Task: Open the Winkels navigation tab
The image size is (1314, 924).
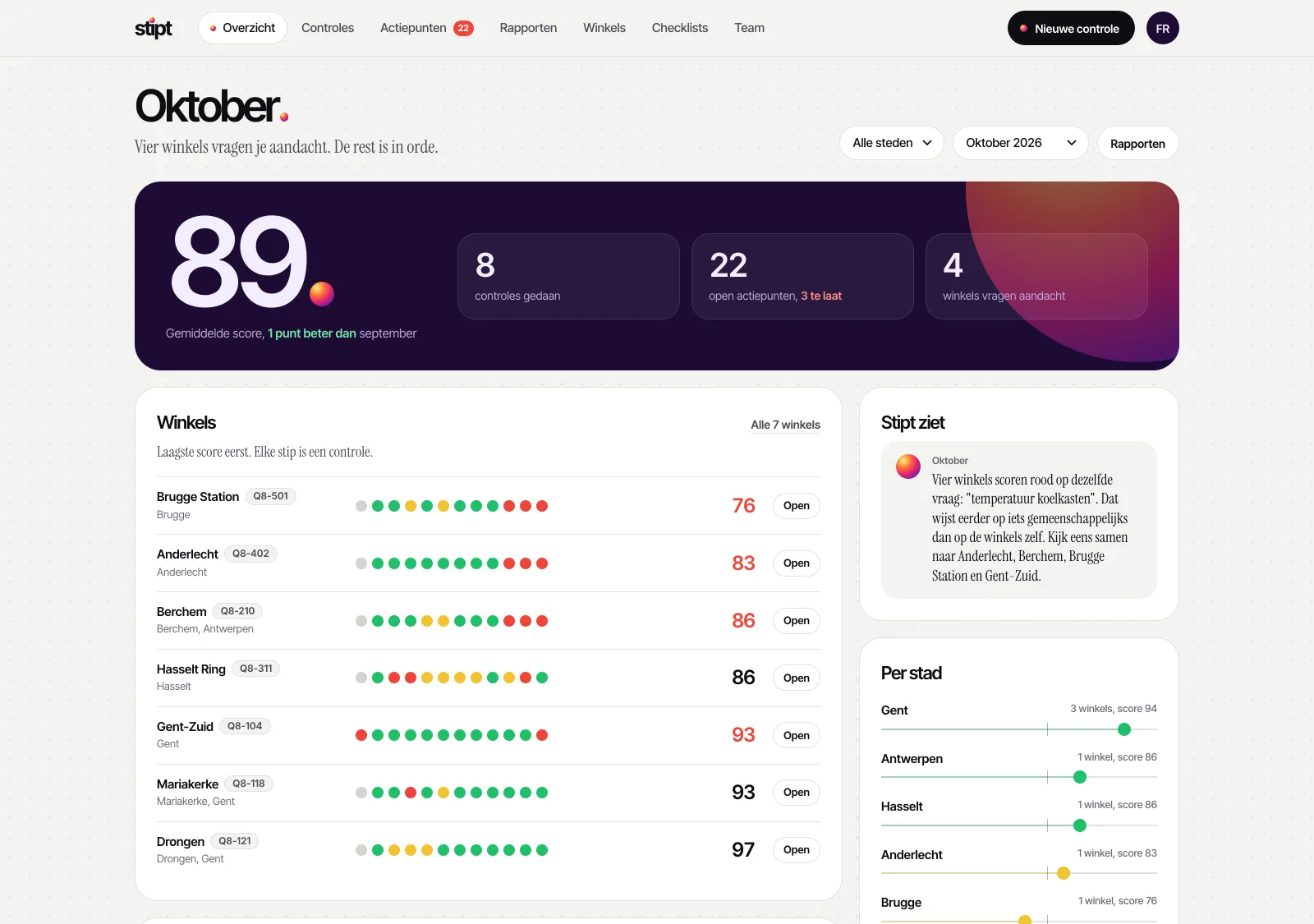Action: click(x=604, y=28)
